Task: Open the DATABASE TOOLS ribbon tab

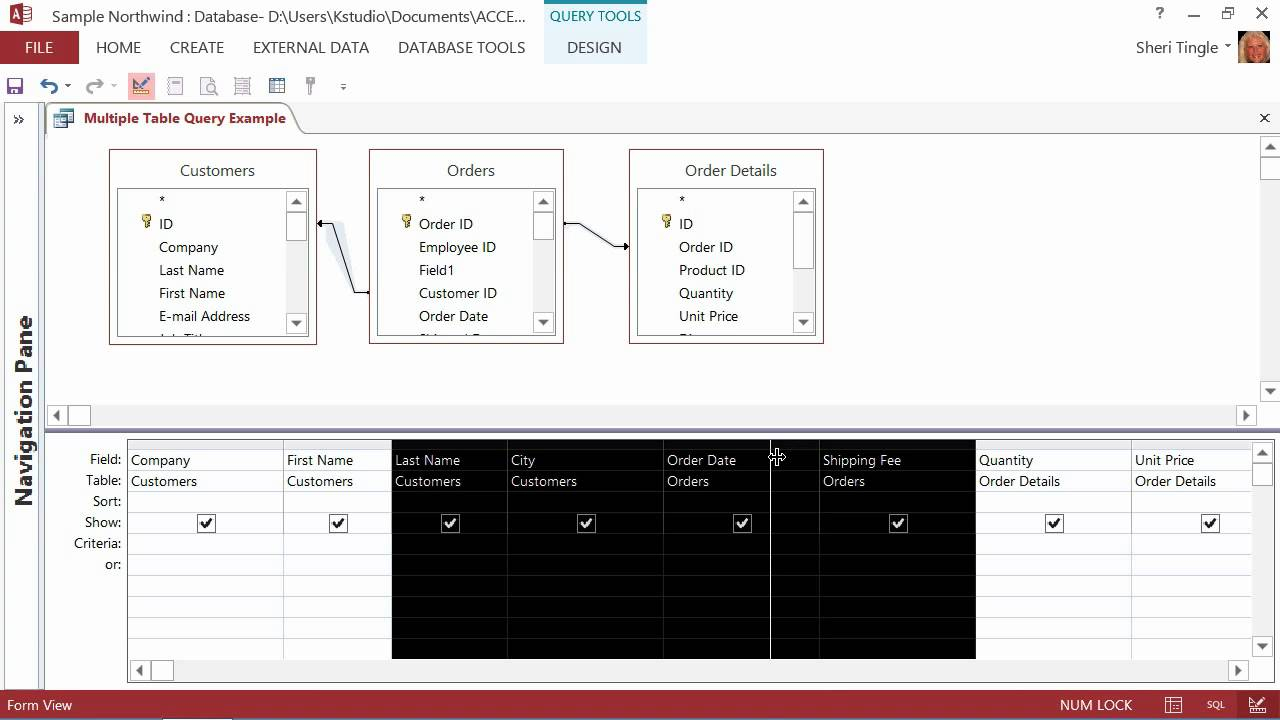Action: pos(462,47)
